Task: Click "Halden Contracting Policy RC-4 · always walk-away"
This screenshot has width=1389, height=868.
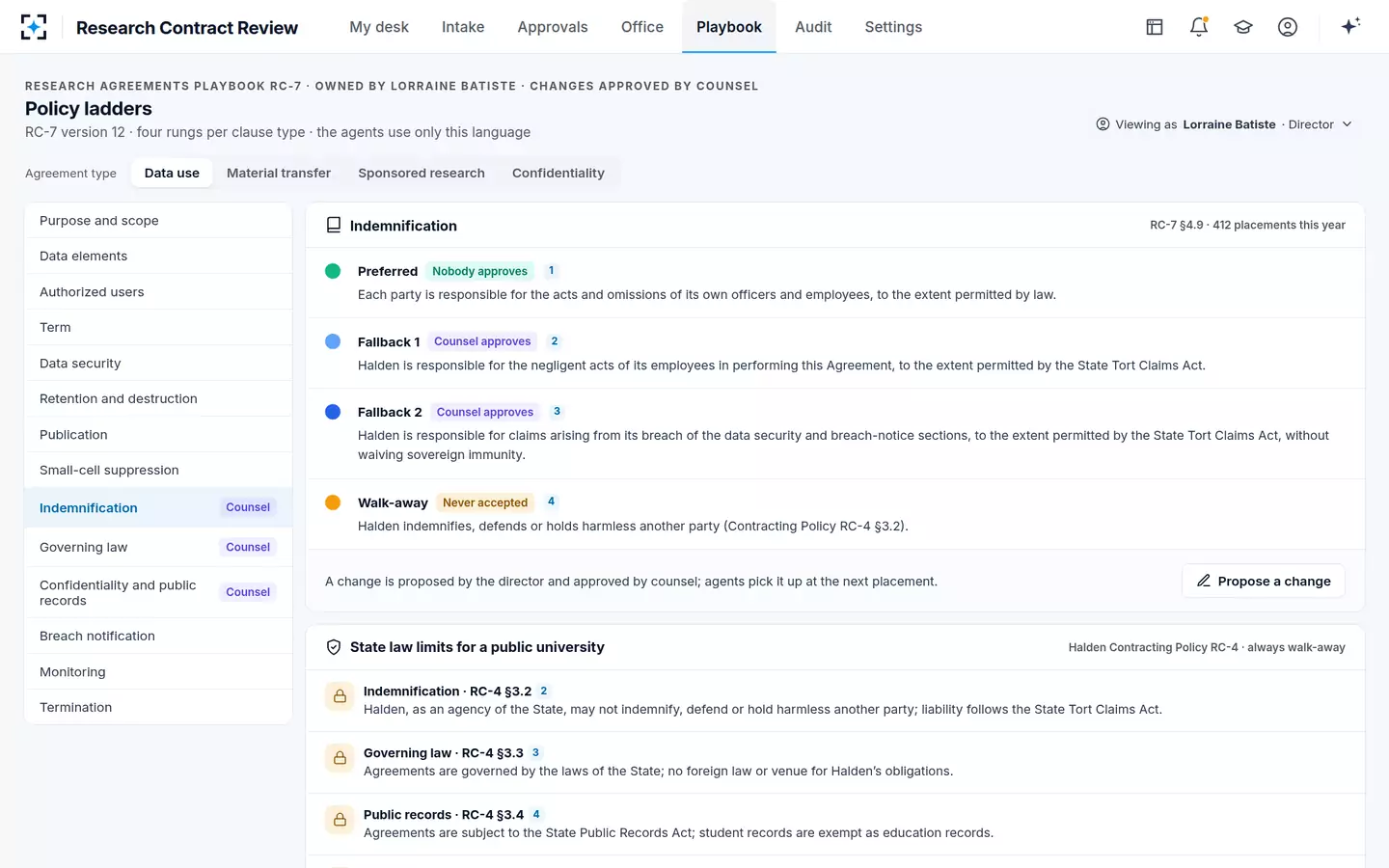Action: point(1207,647)
